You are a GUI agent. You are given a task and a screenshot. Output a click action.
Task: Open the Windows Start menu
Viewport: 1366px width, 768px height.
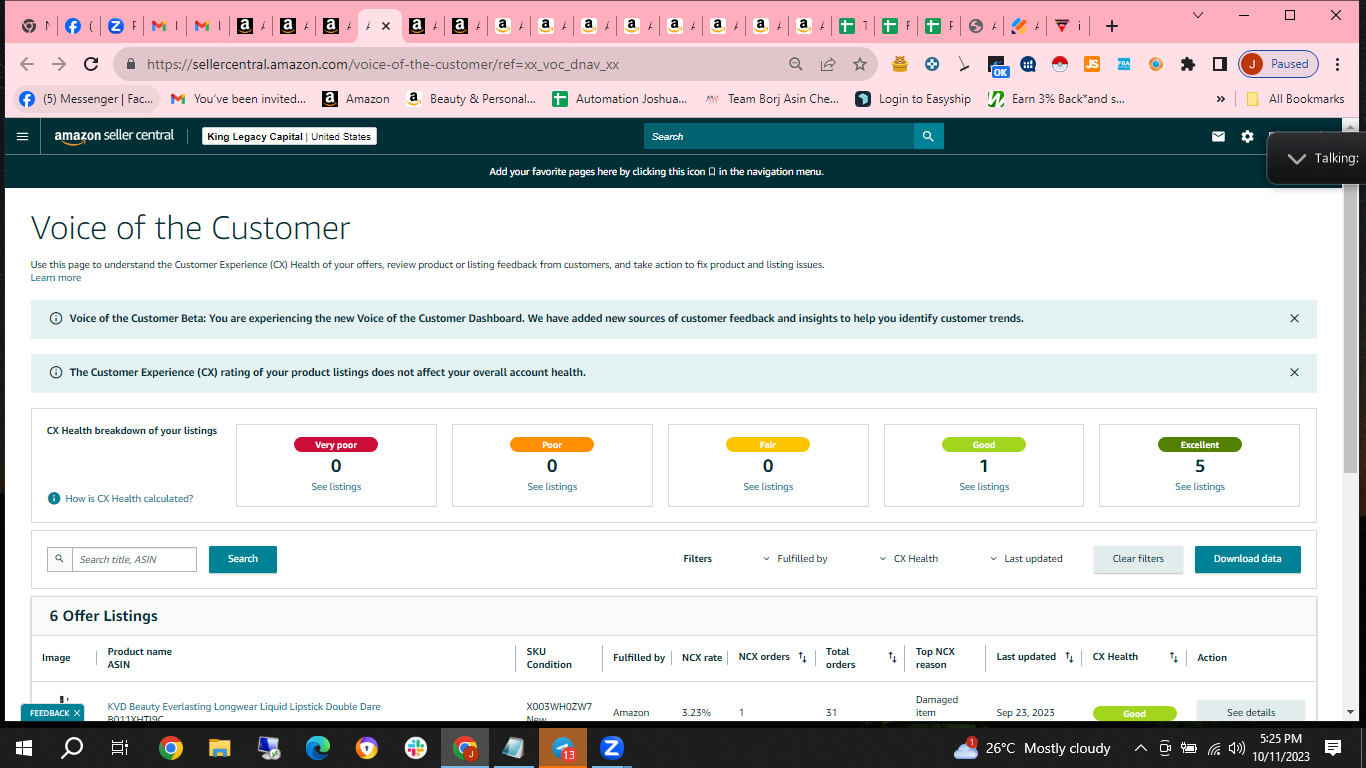click(x=24, y=748)
